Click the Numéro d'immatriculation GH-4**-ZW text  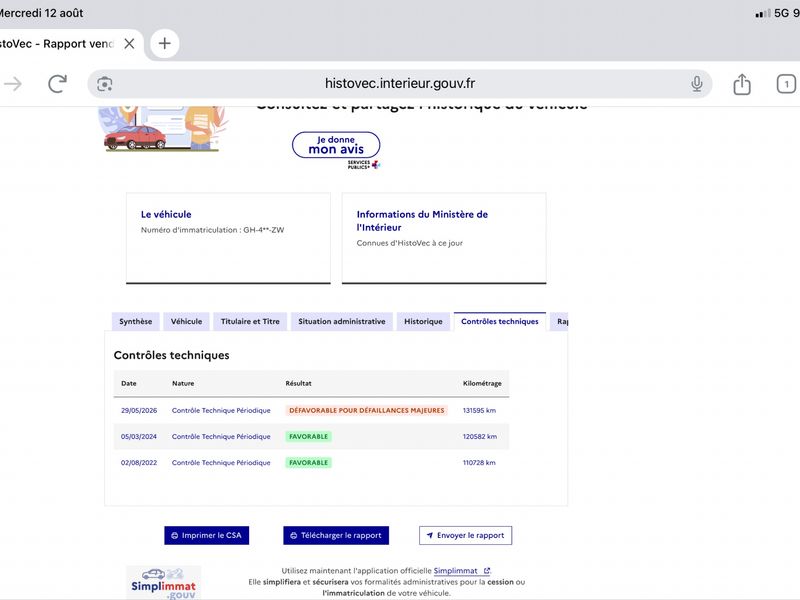(212, 230)
